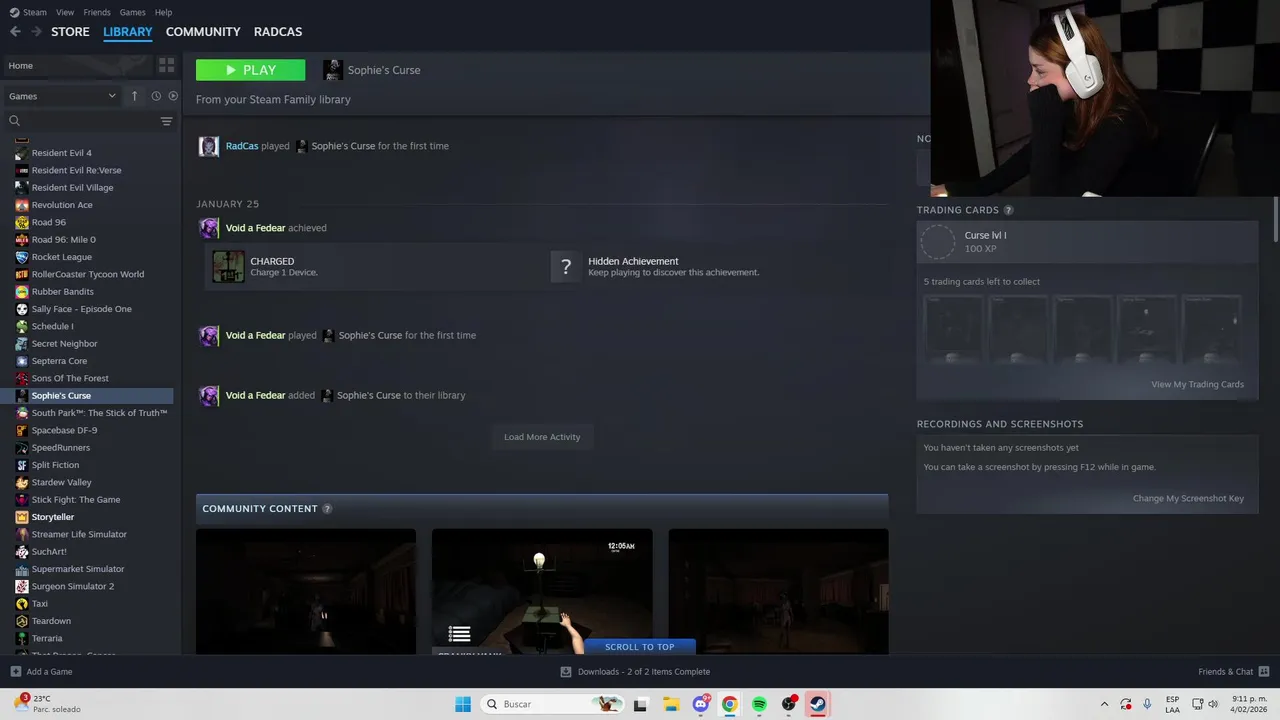Open Friends & Chat
This screenshot has height=720, width=1280.
(1233, 672)
